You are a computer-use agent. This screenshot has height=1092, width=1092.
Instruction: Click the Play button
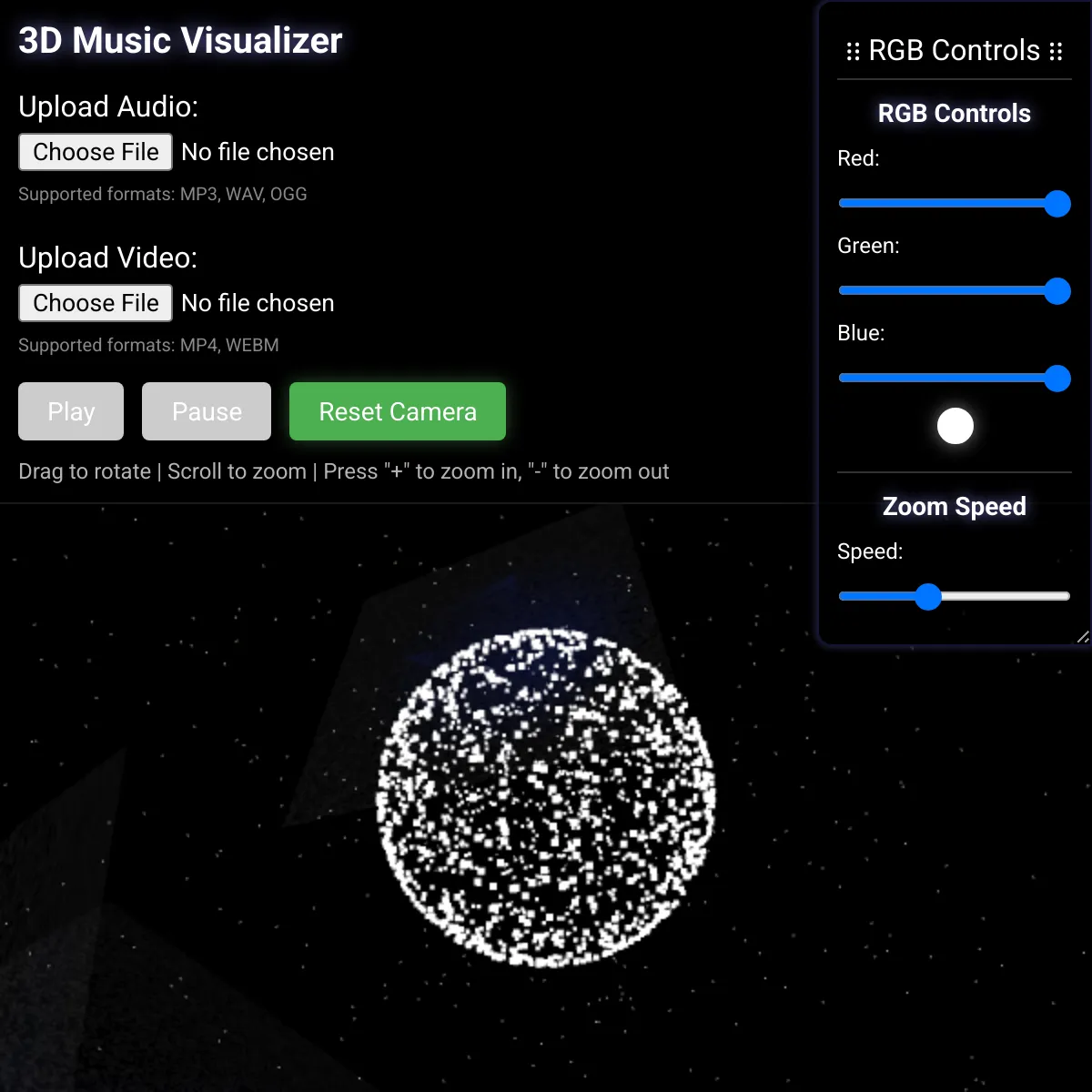click(71, 411)
